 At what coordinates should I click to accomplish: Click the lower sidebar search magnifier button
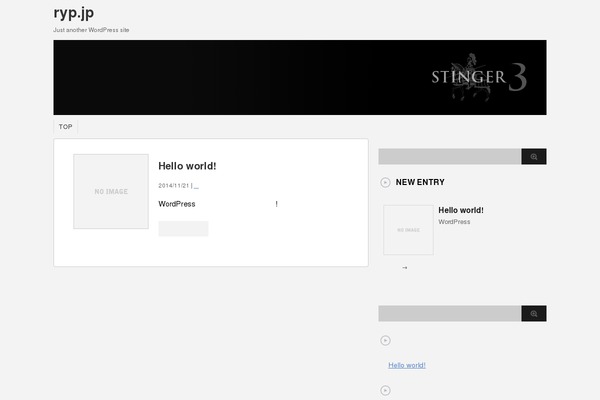click(x=534, y=313)
